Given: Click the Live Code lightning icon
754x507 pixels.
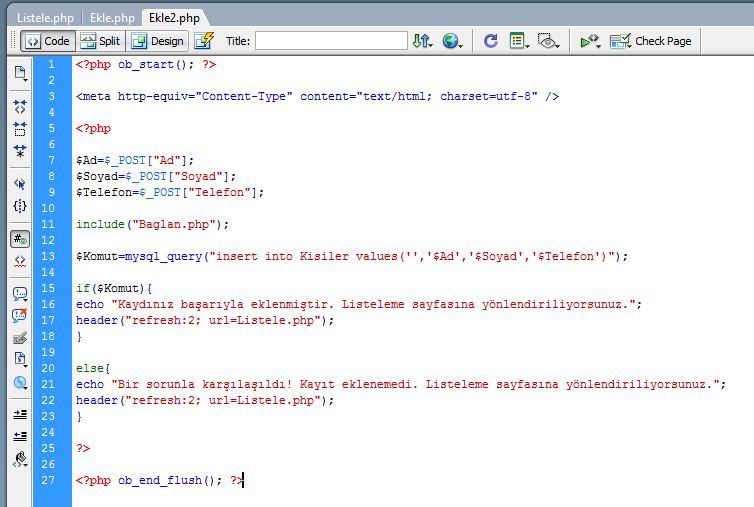Looking at the screenshot, I should coord(204,41).
